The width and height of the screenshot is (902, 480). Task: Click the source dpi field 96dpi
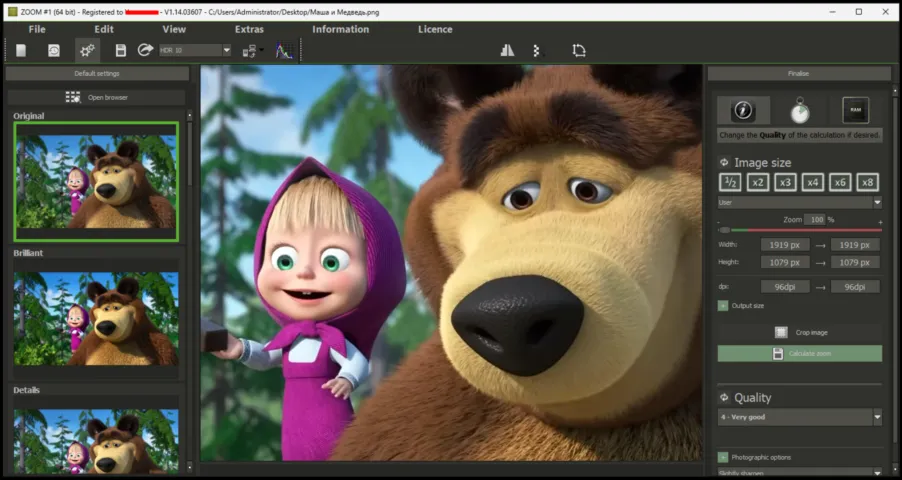[x=785, y=287]
